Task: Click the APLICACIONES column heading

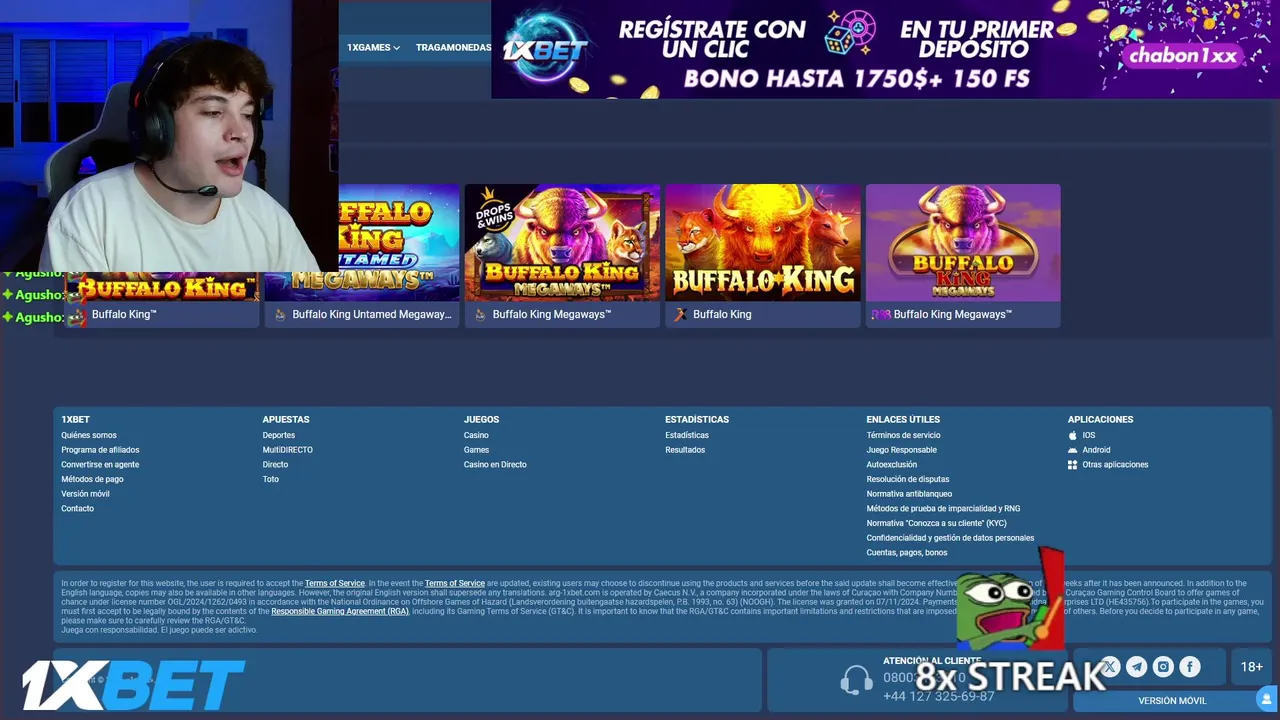Action: [1100, 419]
